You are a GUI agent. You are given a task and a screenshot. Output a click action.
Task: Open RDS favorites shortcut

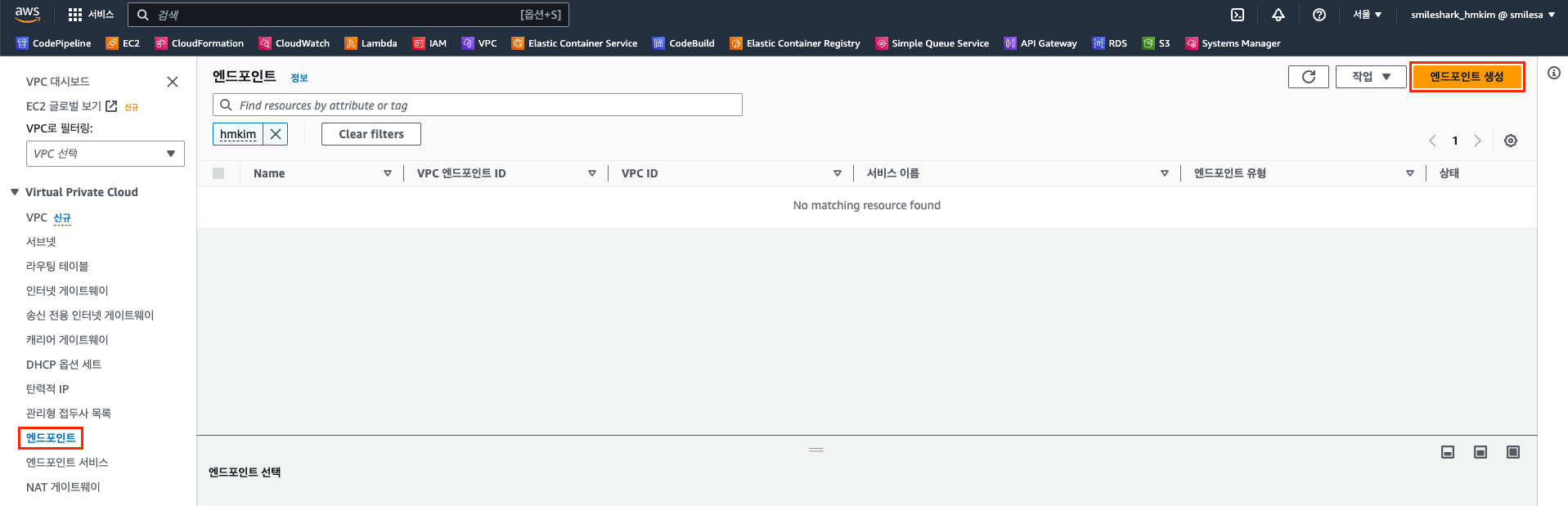click(1110, 43)
